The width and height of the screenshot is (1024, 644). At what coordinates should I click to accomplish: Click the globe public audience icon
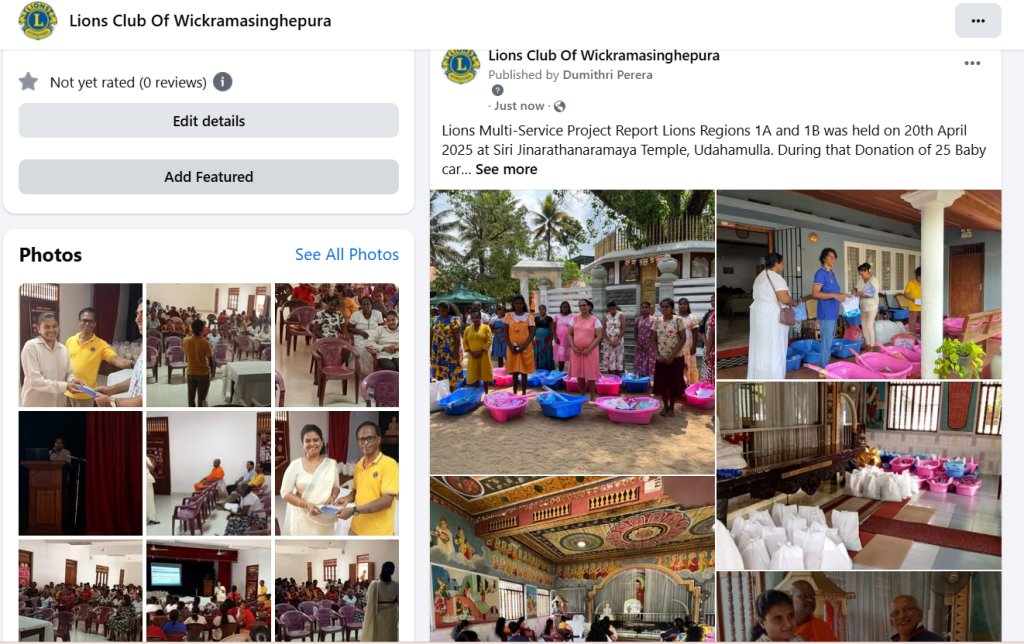click(x=560, y=106)
